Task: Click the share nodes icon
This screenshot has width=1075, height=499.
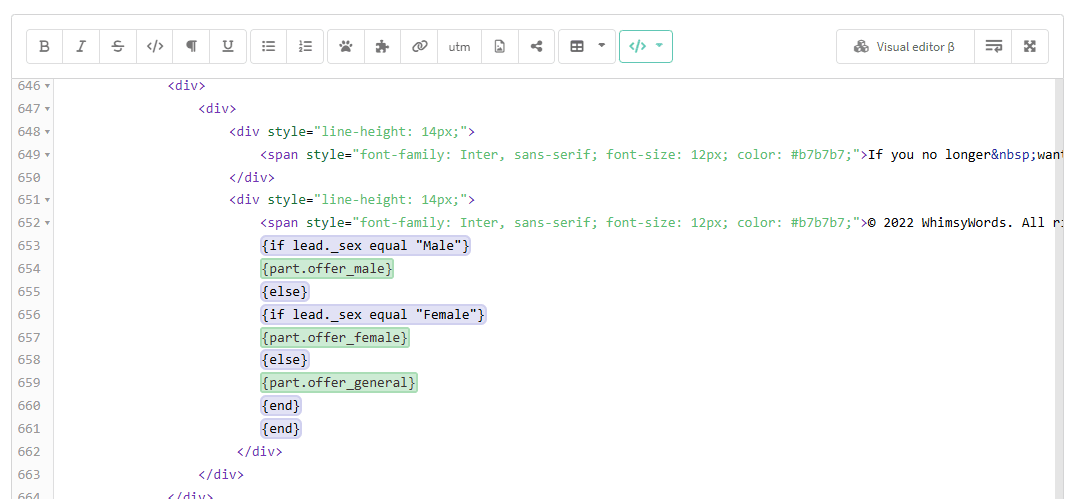Action: [x=536, y=47]
